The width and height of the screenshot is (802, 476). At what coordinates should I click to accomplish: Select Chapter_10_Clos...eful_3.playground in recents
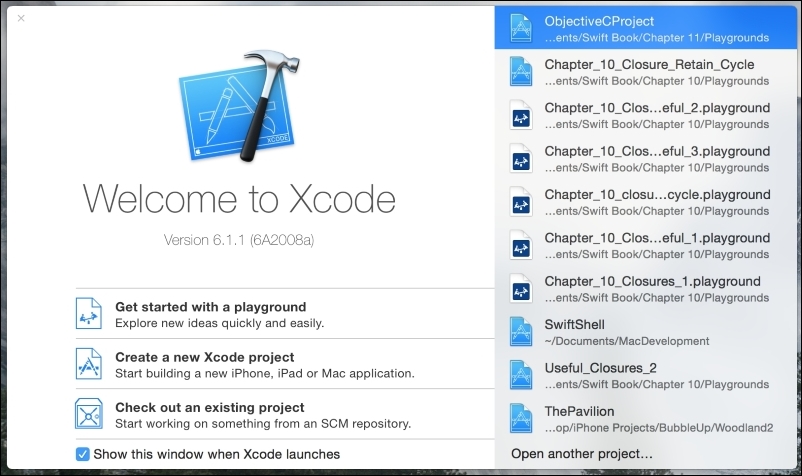[x=645, y=158]
